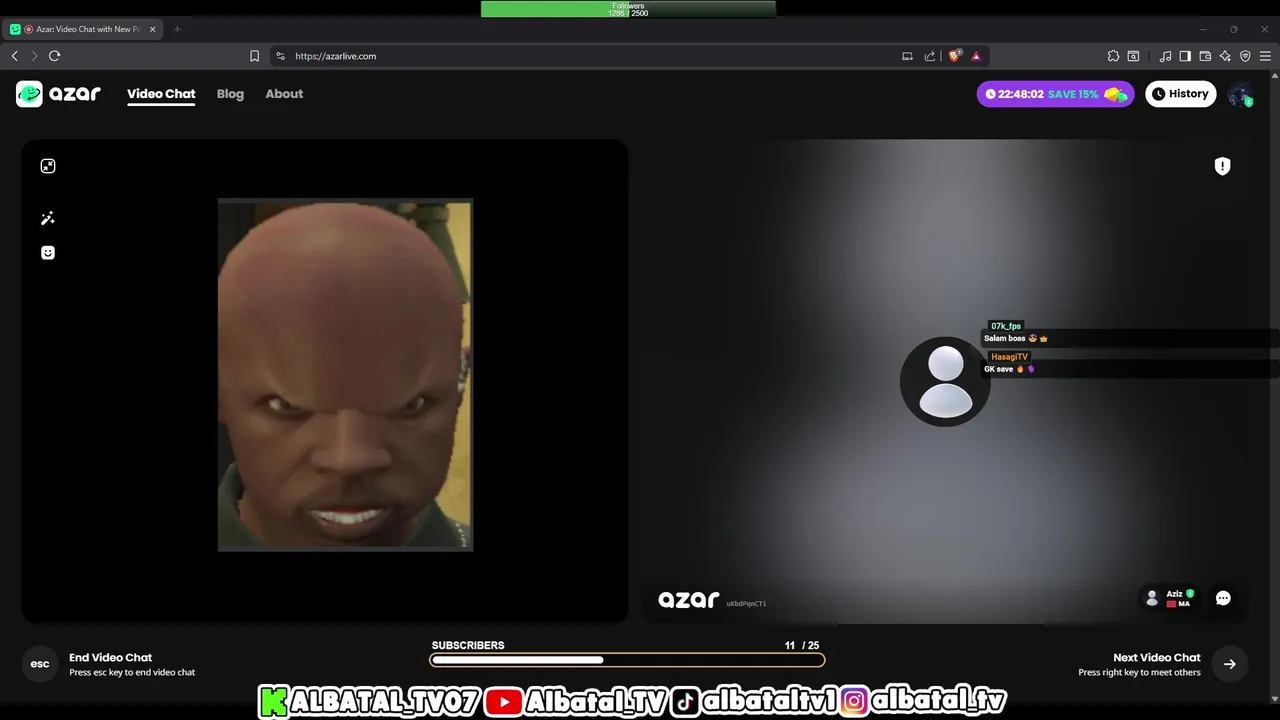The image size is (1280, 720).
Task: Go to the Blog page
Action: click(230, 94)
